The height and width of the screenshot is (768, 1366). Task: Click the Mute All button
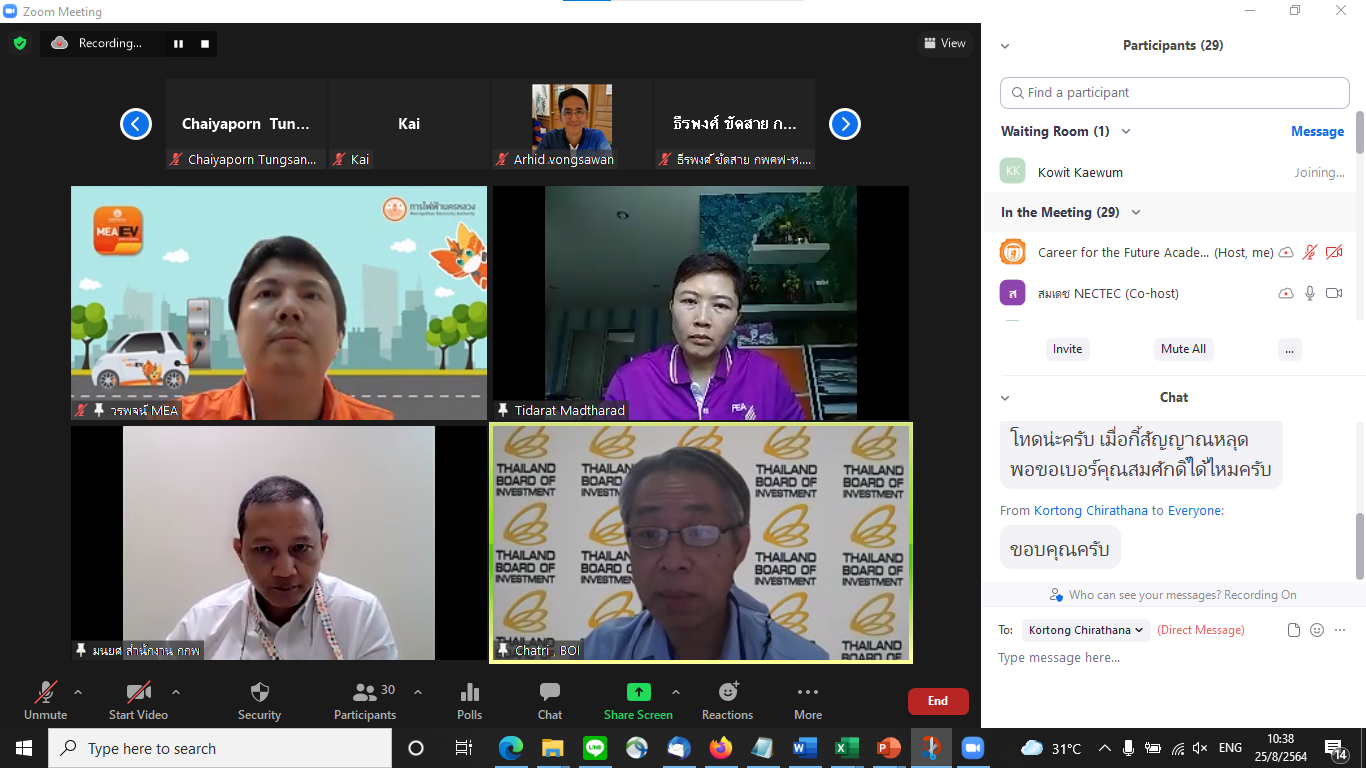tap(1183, 349)
